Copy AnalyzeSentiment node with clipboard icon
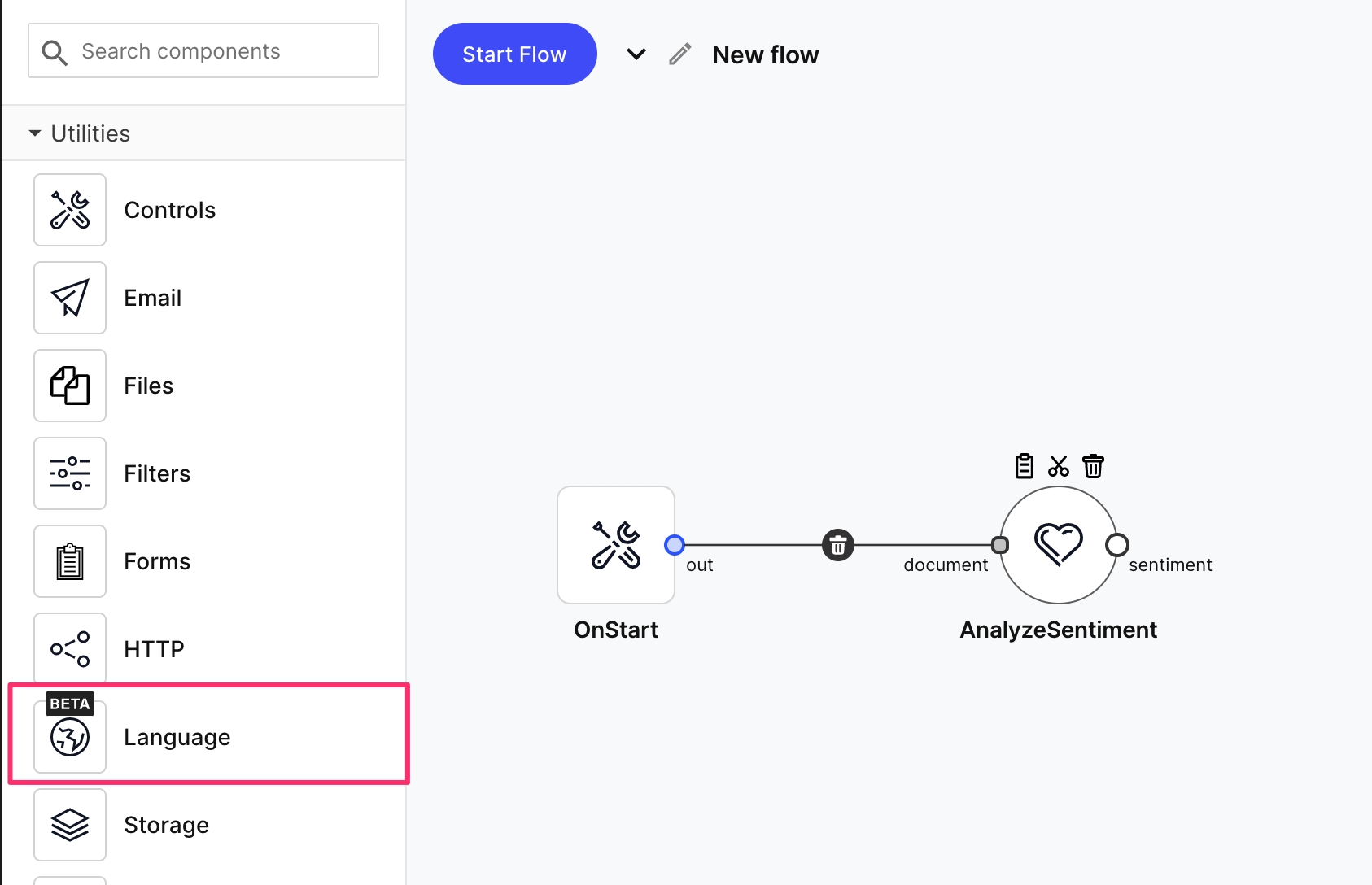 (x=1025, y=466)
